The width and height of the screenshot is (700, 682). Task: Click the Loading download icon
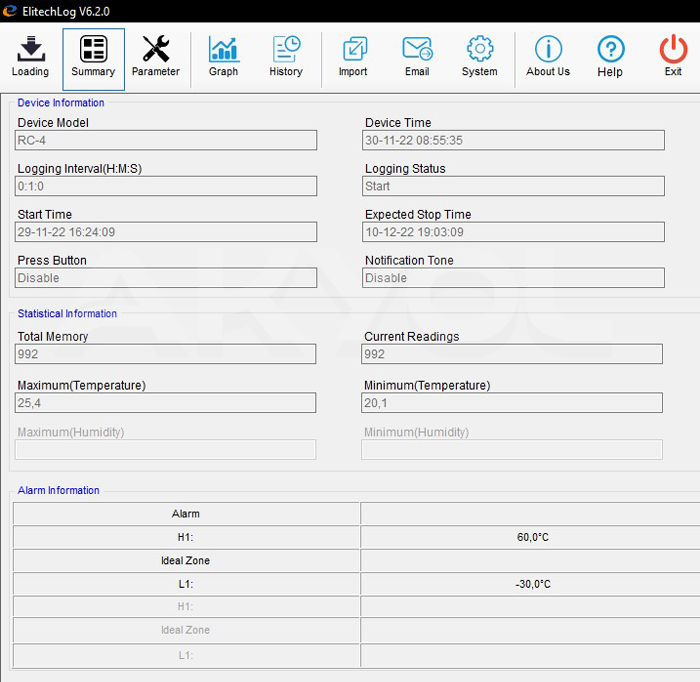(x=30, y=49)
